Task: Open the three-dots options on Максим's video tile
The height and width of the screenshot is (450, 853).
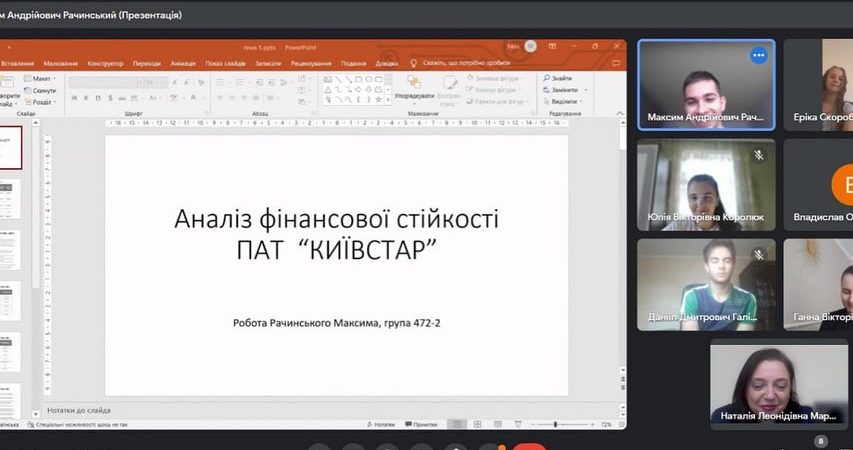Action: (759, 55)
